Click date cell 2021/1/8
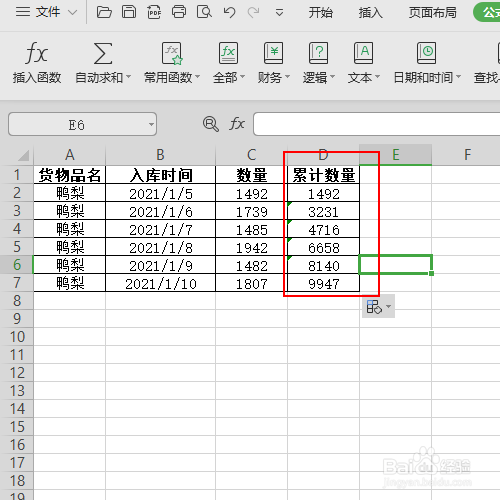This screenshot has width=500, height=500. click(x=160, y=247)
